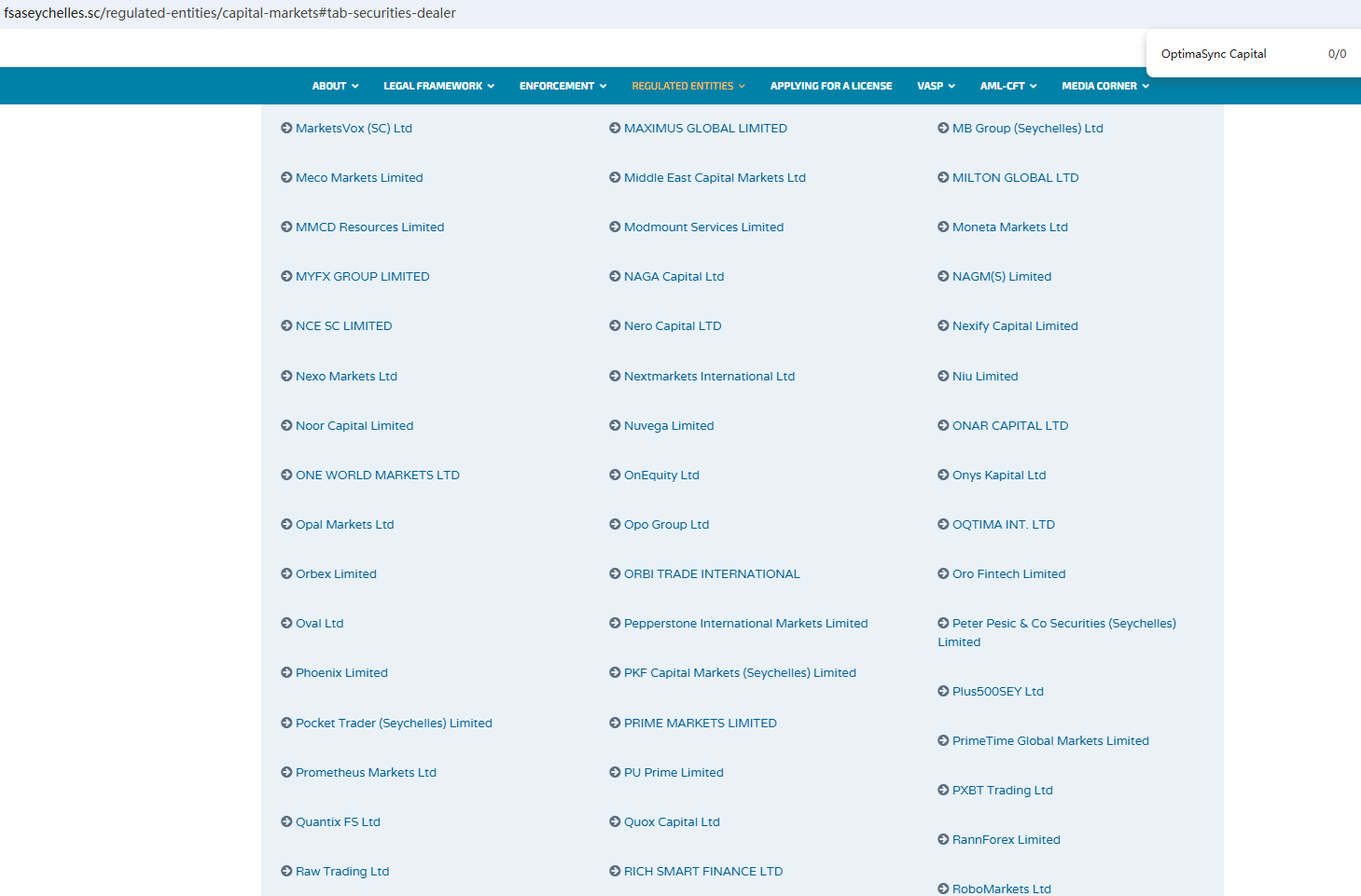Viewport: 1361px width, 896px height.
Task: Expand the VASP chevron
Action: [951, 86]
